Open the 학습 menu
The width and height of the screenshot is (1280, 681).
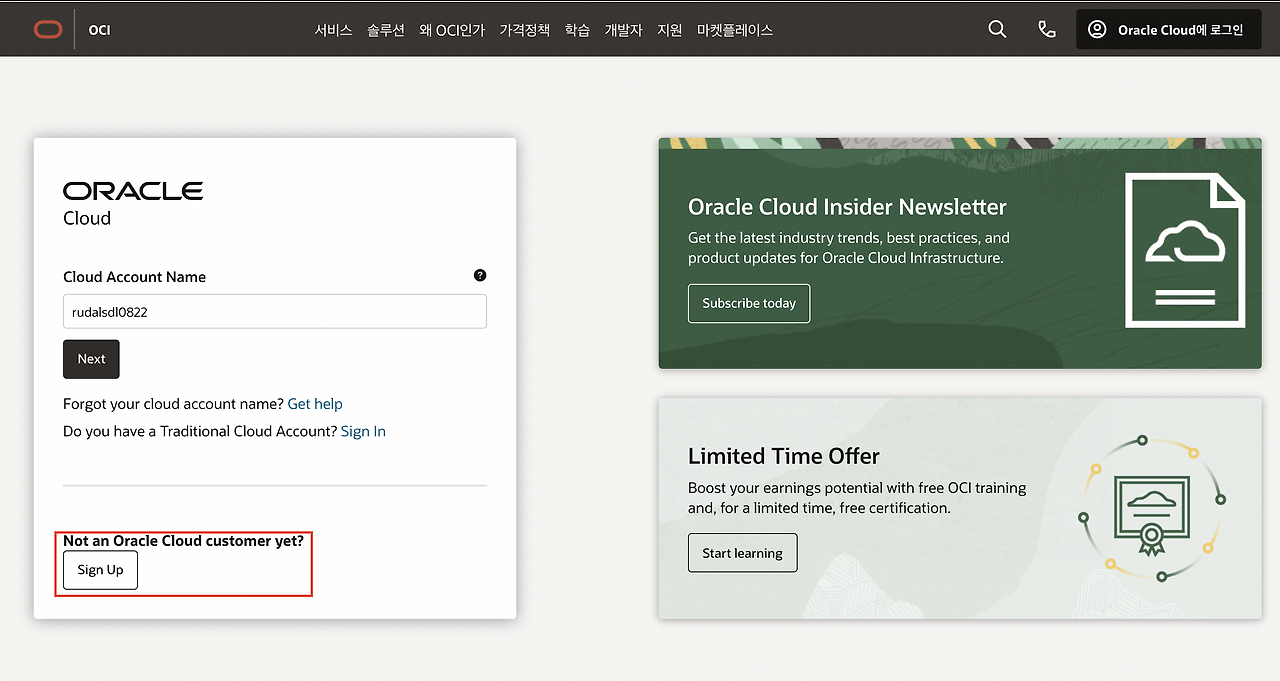pos(577,30)
